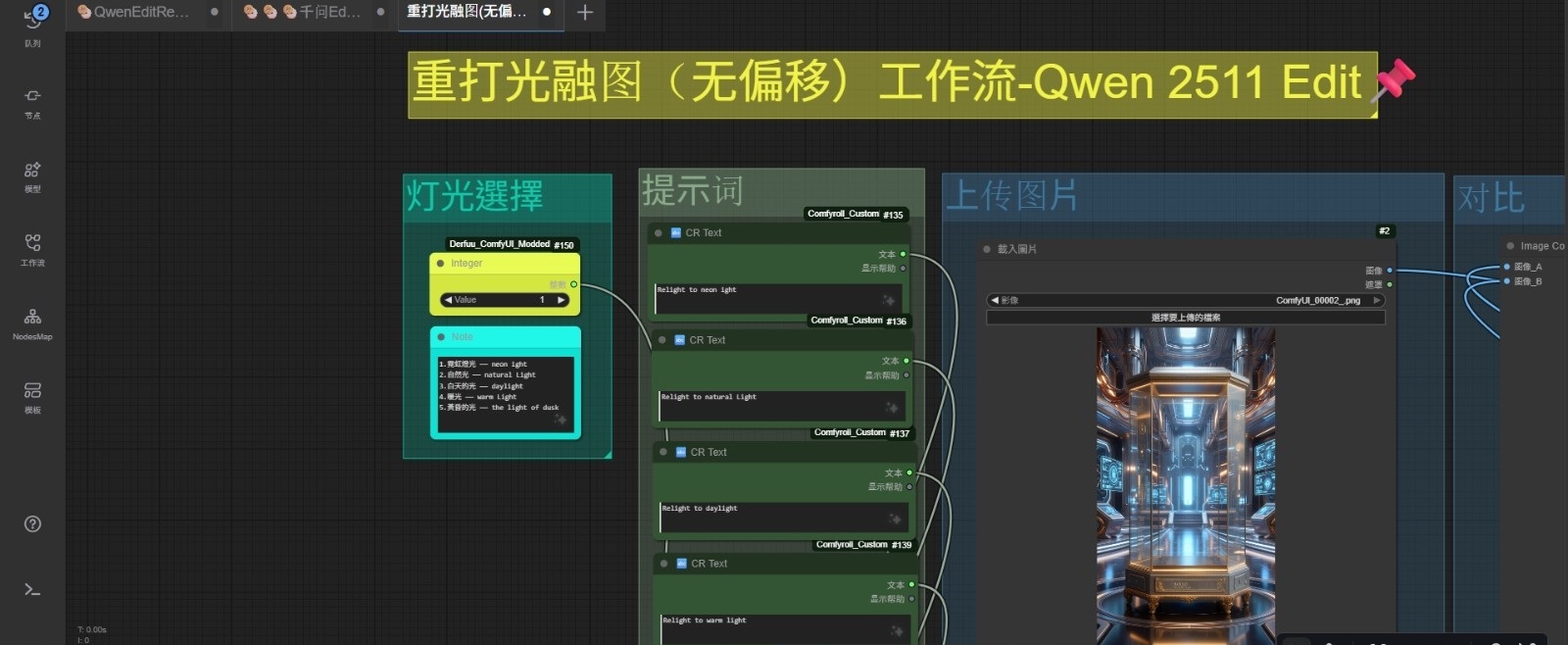
Task: Click the 图像 output on load image node
Action: (x=1389, y=271)
